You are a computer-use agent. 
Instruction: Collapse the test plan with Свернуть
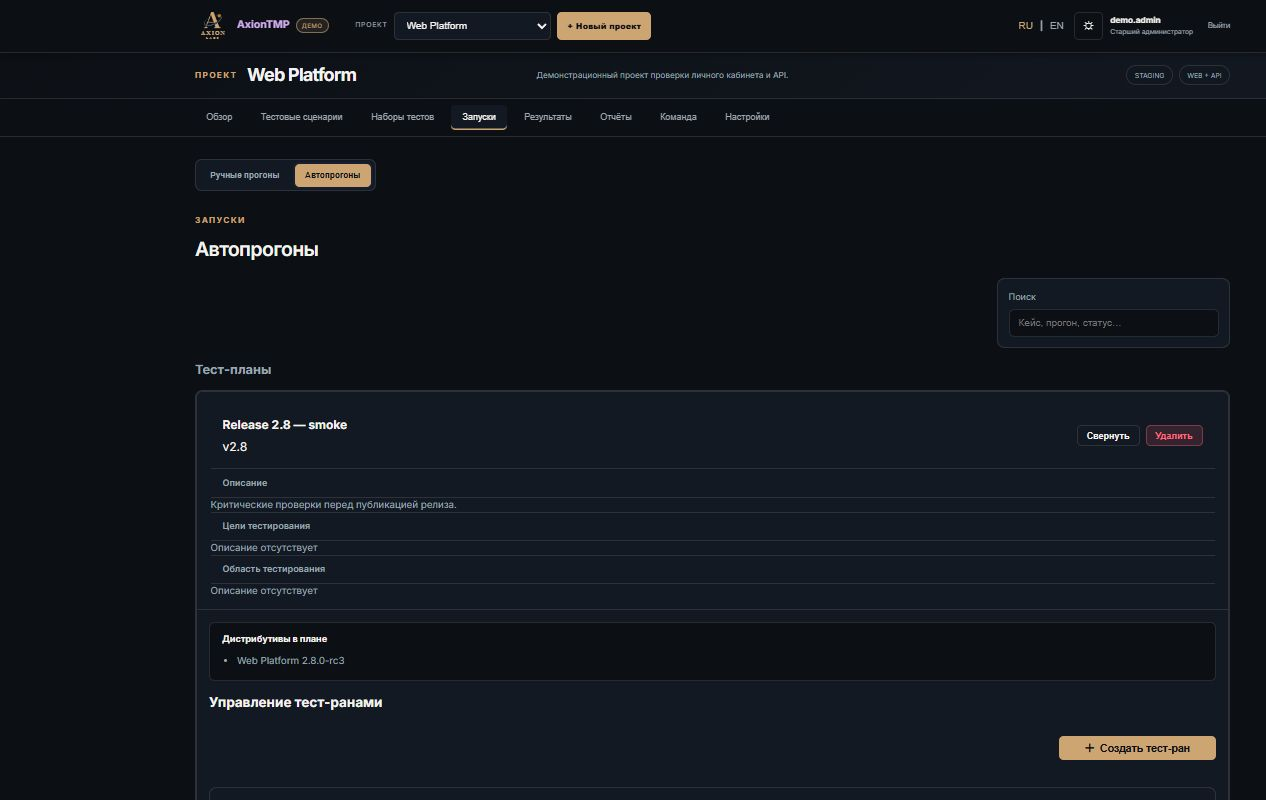[1108, 435]
